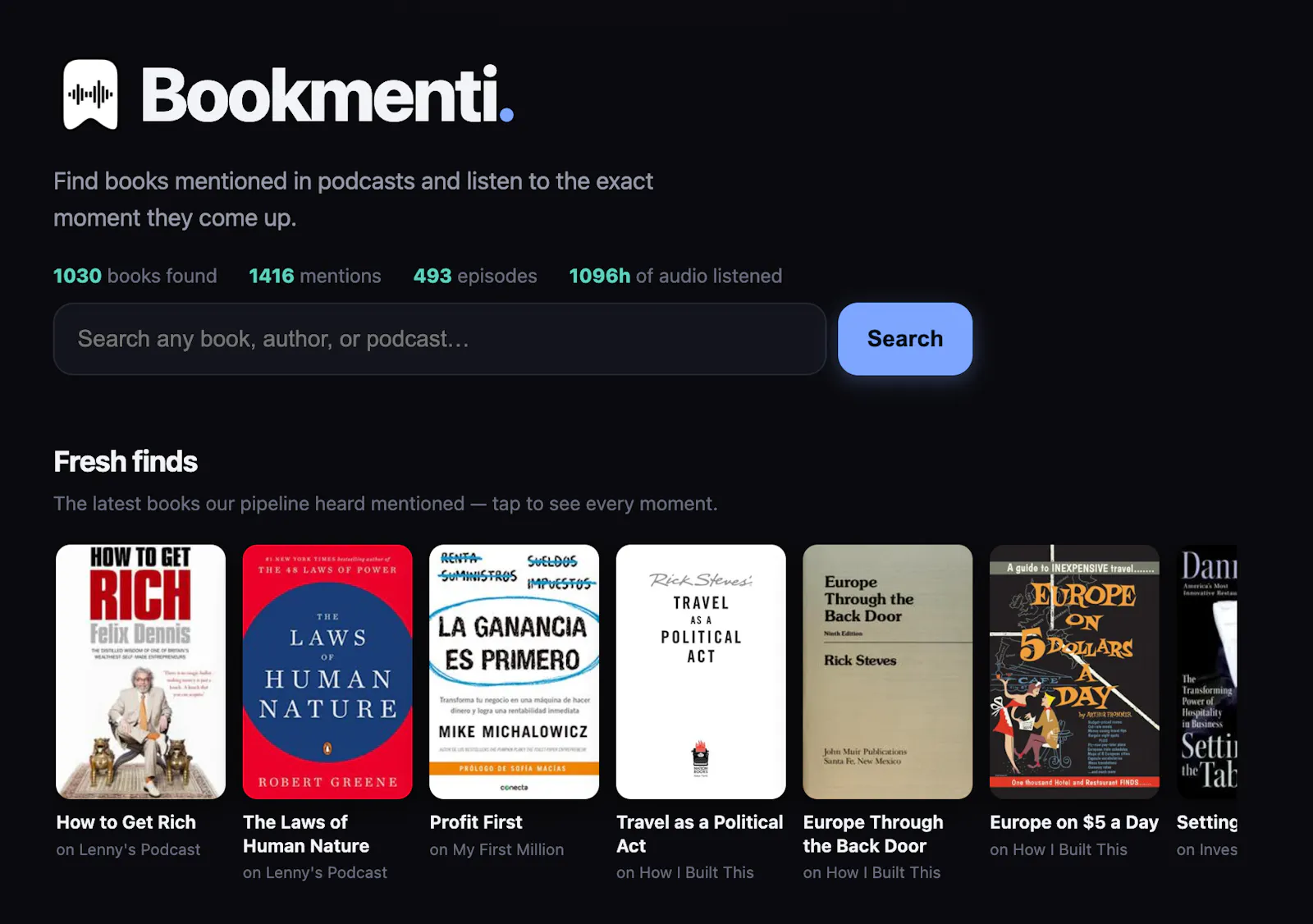The height and width of the screenshot is (924, 1313).
Task: Click 'on My First Million' under Profit First
Action: click(496, 849)
